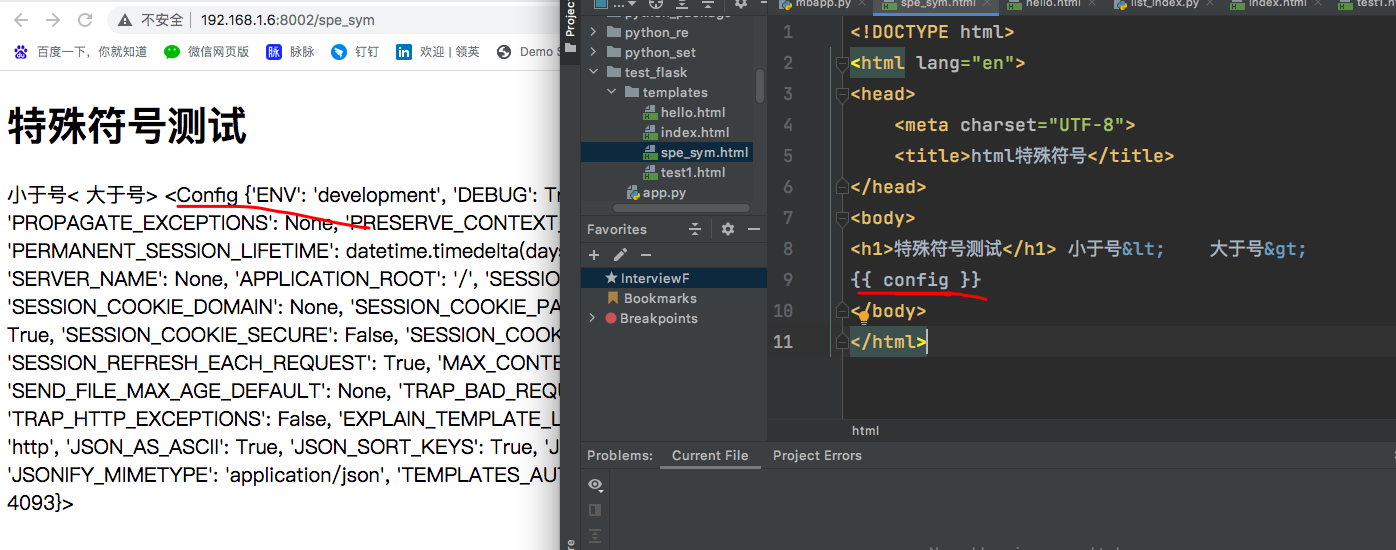Open test1.html in project tree
Viewport: 1396px width, 550px height.
[685, 172]
